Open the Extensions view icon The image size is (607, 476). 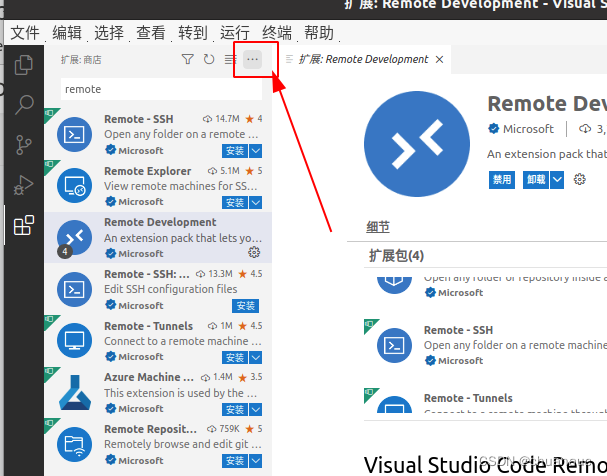pos(24,225)
